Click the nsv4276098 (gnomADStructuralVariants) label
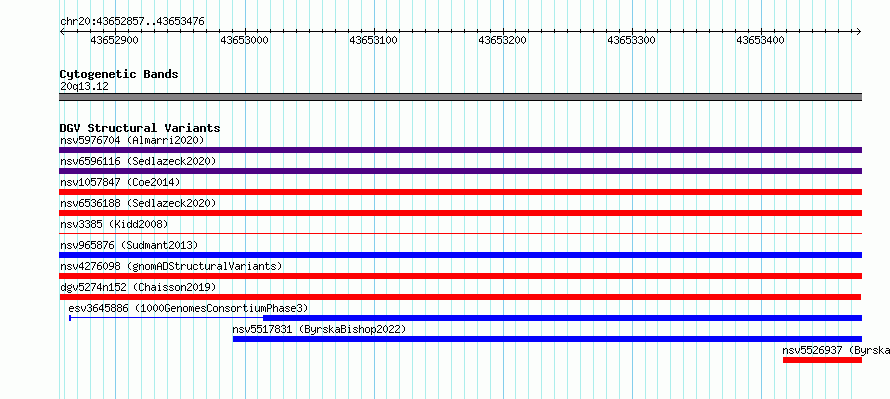Image resolution: width=890 pixels, height=399 pixels. pyautogui.click(x=171, y=266)
